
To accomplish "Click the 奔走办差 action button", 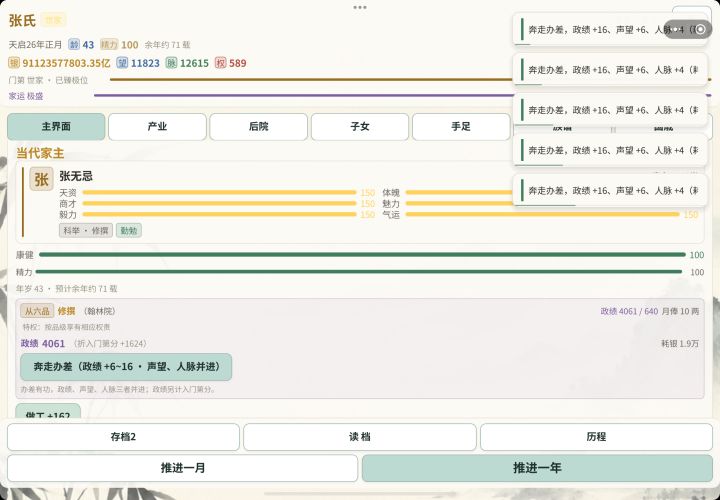I will pyautogui.click(x=126, y=367).
